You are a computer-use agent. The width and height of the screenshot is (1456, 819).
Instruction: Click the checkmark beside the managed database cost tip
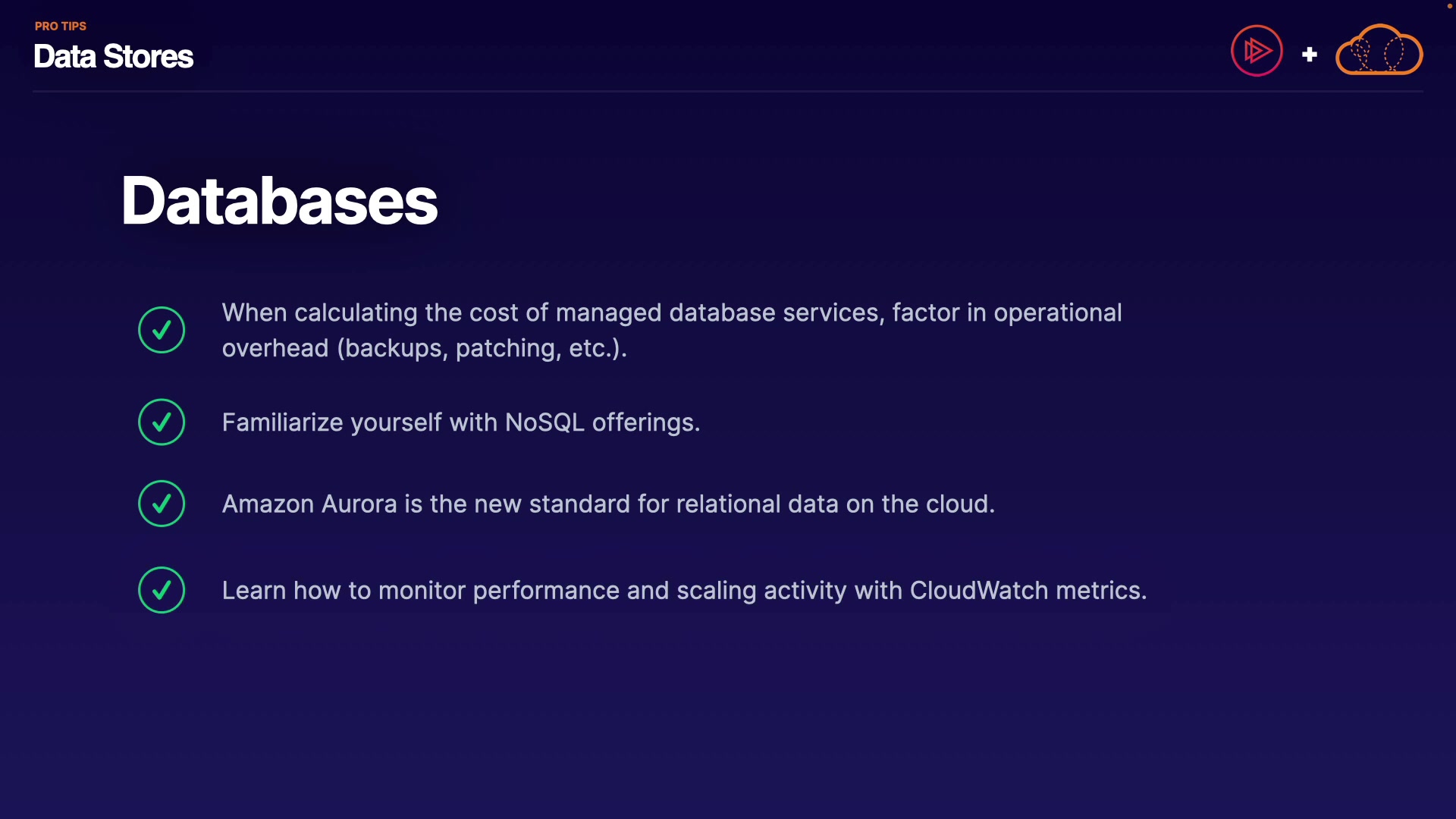click(162, 330)
